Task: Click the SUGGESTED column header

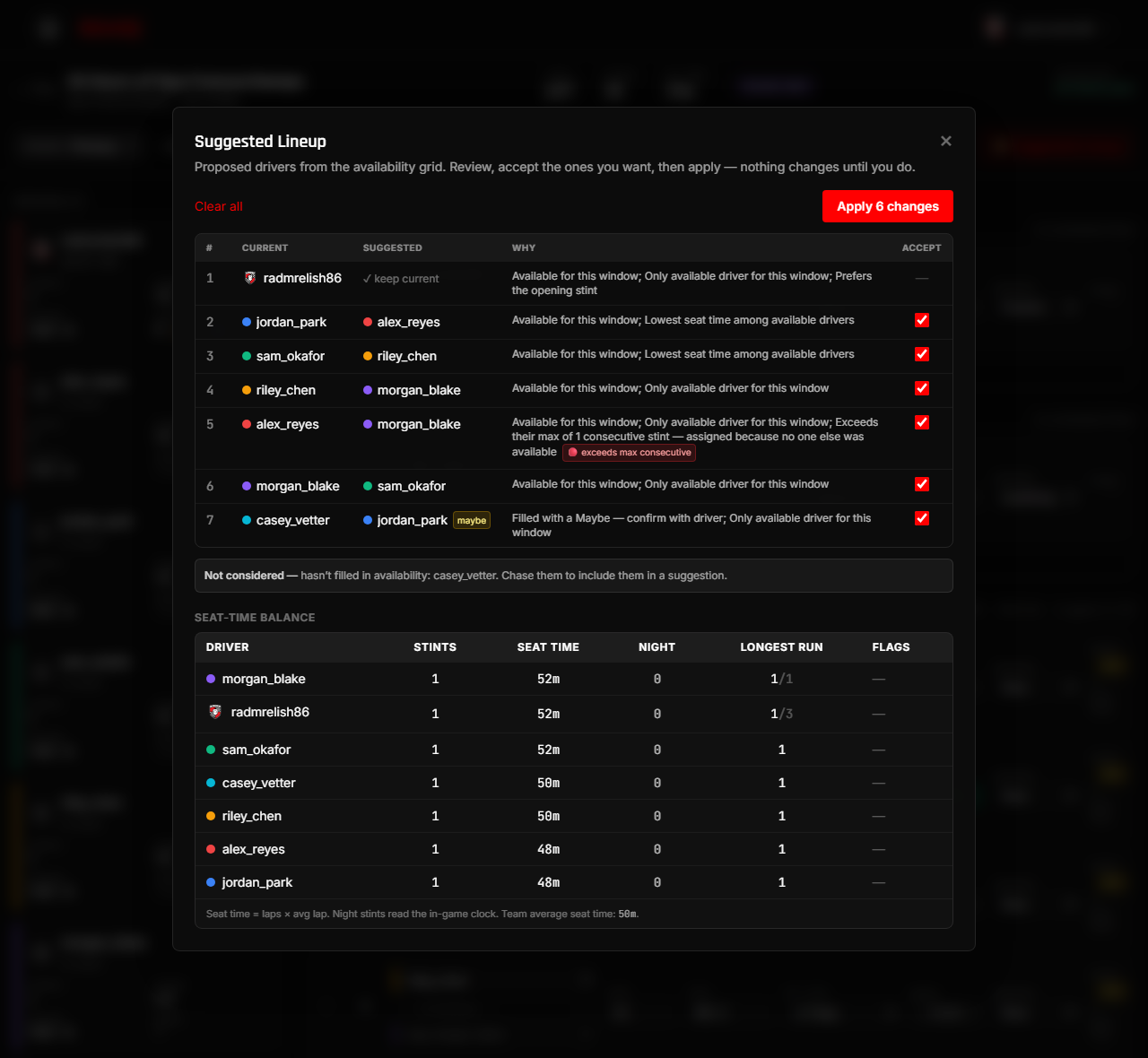Action: (392, 247)
